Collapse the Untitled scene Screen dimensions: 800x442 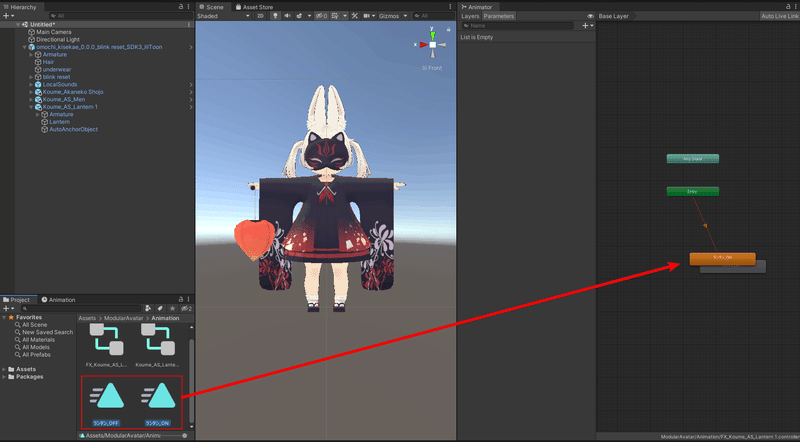18,24
